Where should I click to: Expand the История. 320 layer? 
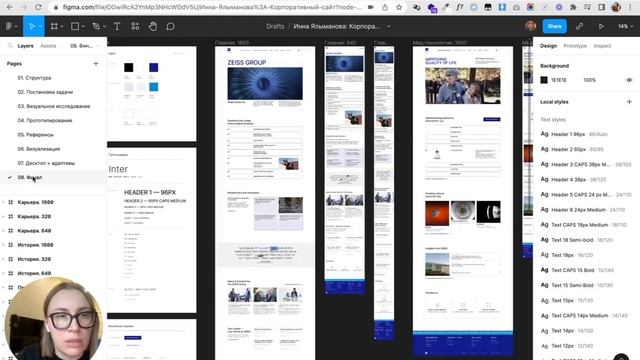point(4,259)
